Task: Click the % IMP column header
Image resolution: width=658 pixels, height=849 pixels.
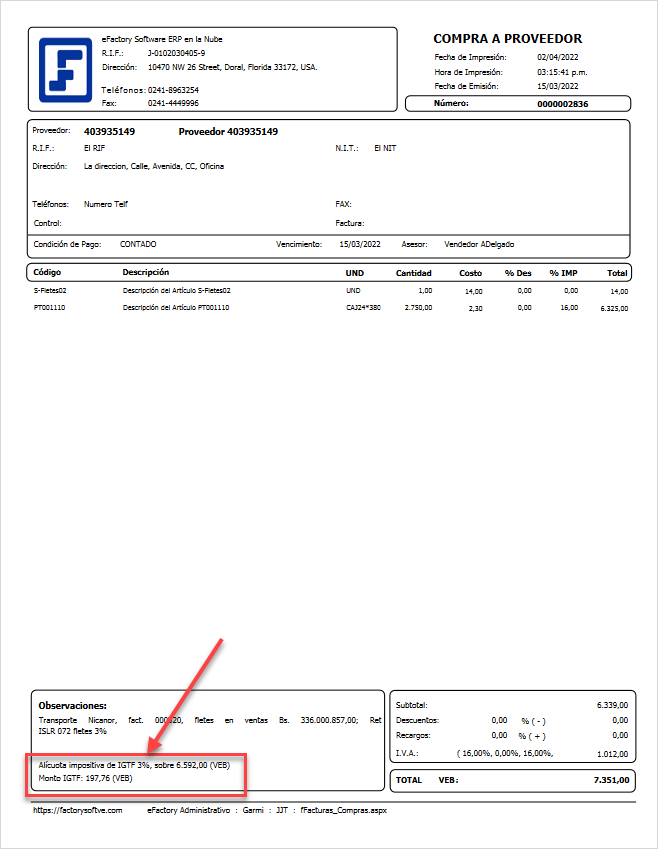Action: (563, 273)
